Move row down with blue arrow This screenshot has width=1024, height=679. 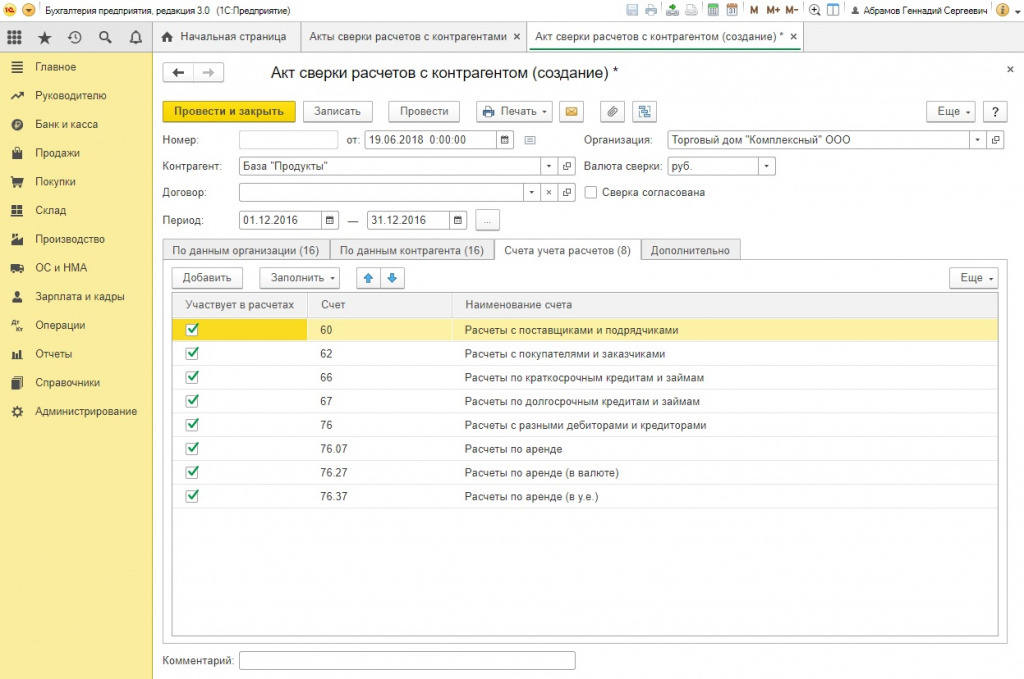[x=392, y=278]
